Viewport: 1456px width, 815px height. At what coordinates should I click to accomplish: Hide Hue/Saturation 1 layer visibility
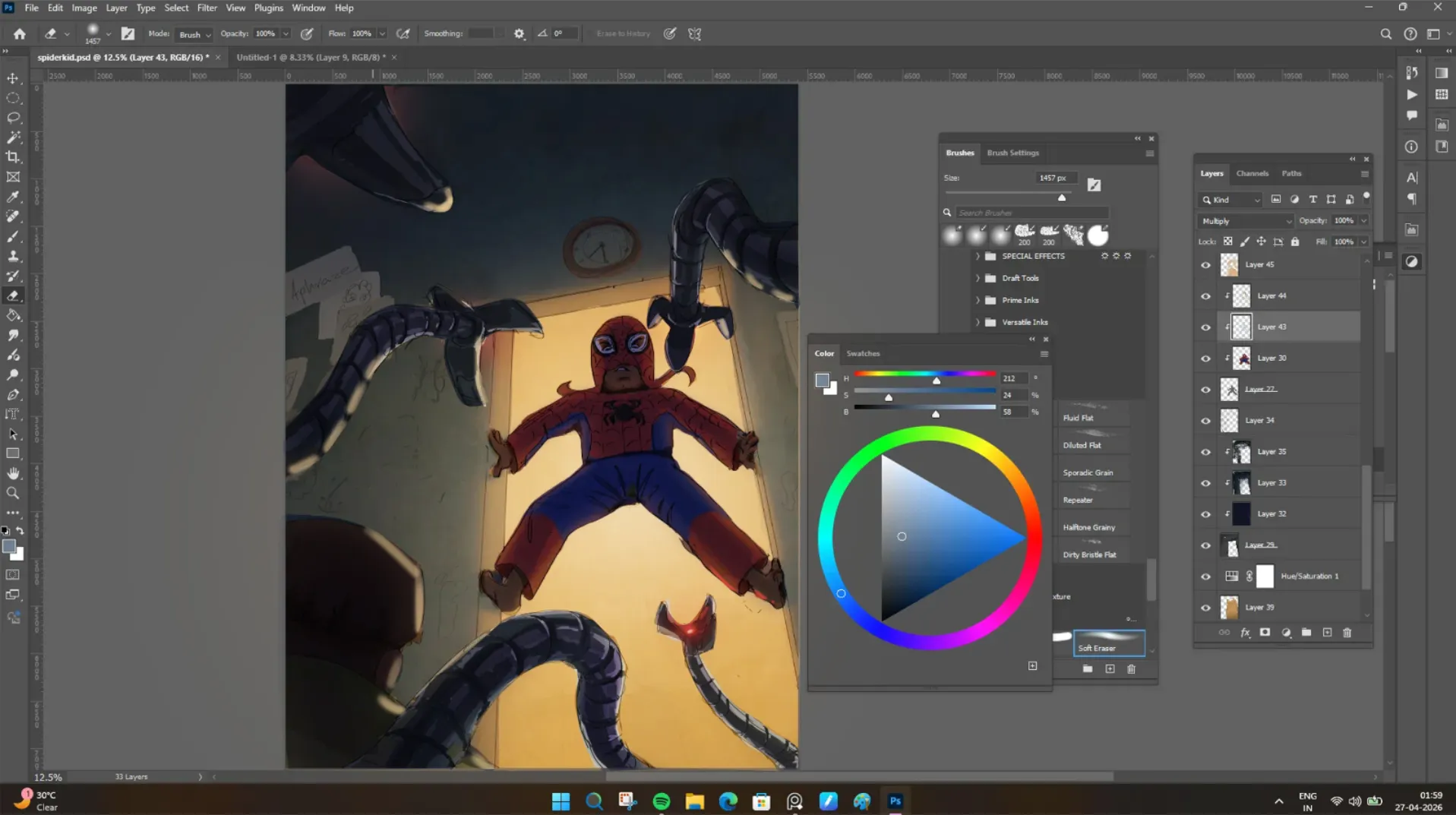[1205, 577]
